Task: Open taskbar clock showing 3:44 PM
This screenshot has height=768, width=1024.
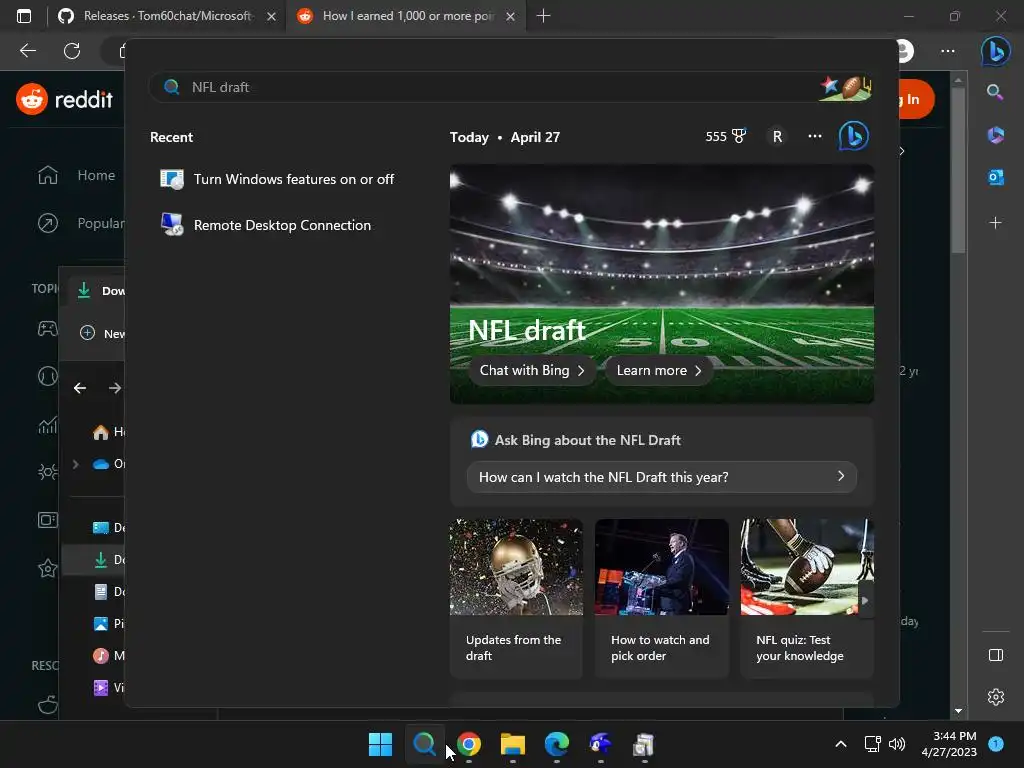Action: click(x=949, y=744)
